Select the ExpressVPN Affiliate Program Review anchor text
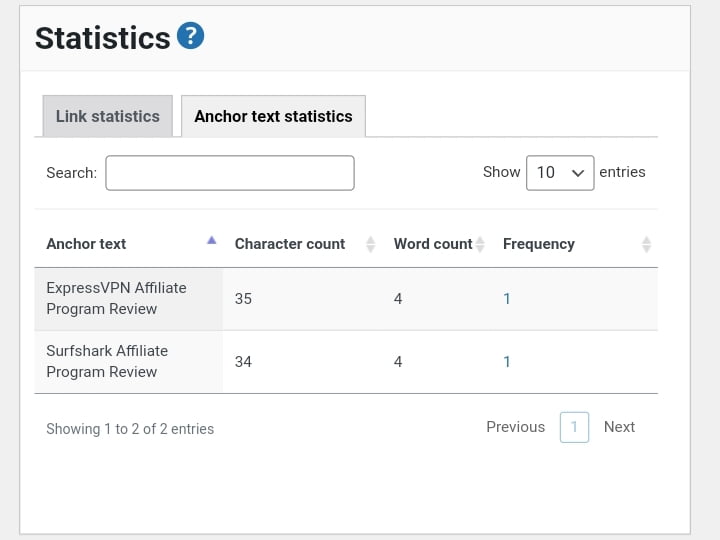 [116, 298]
